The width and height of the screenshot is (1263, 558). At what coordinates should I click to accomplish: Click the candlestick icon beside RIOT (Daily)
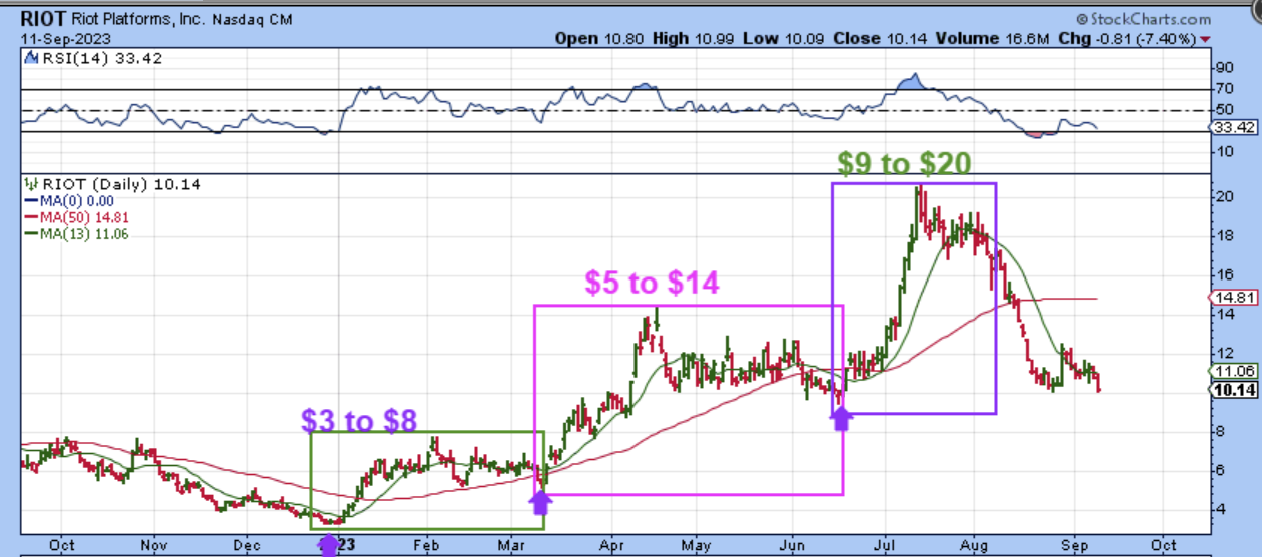pyautogui.click(x=30, y=183)
